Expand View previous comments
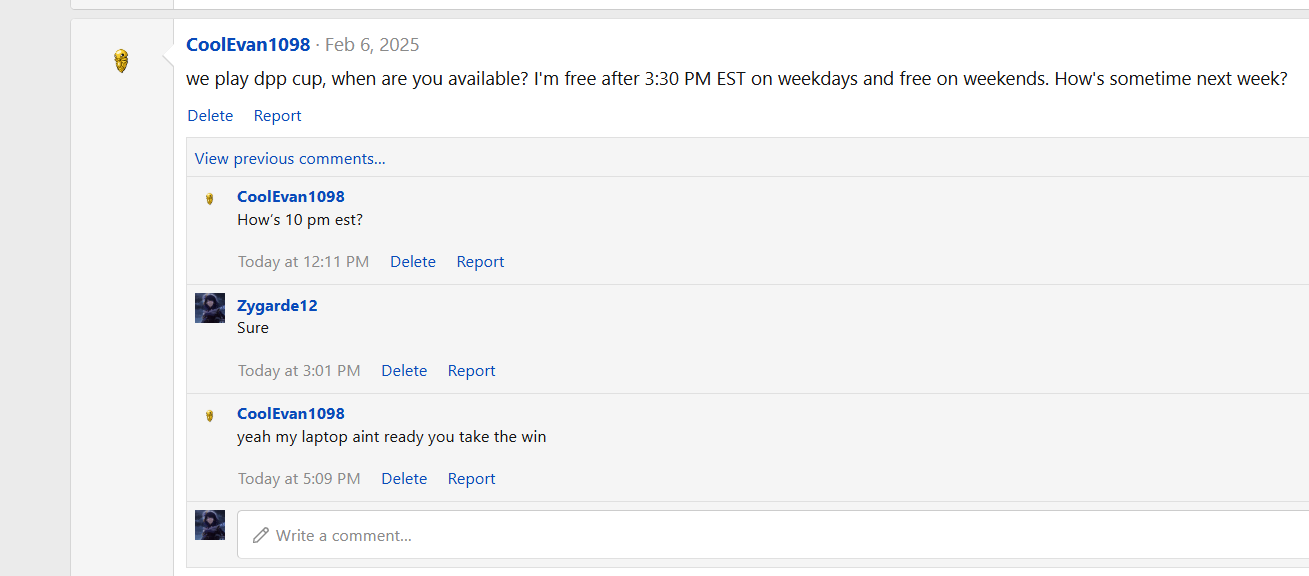This screenshot has width=1309, height=576. 290,158
